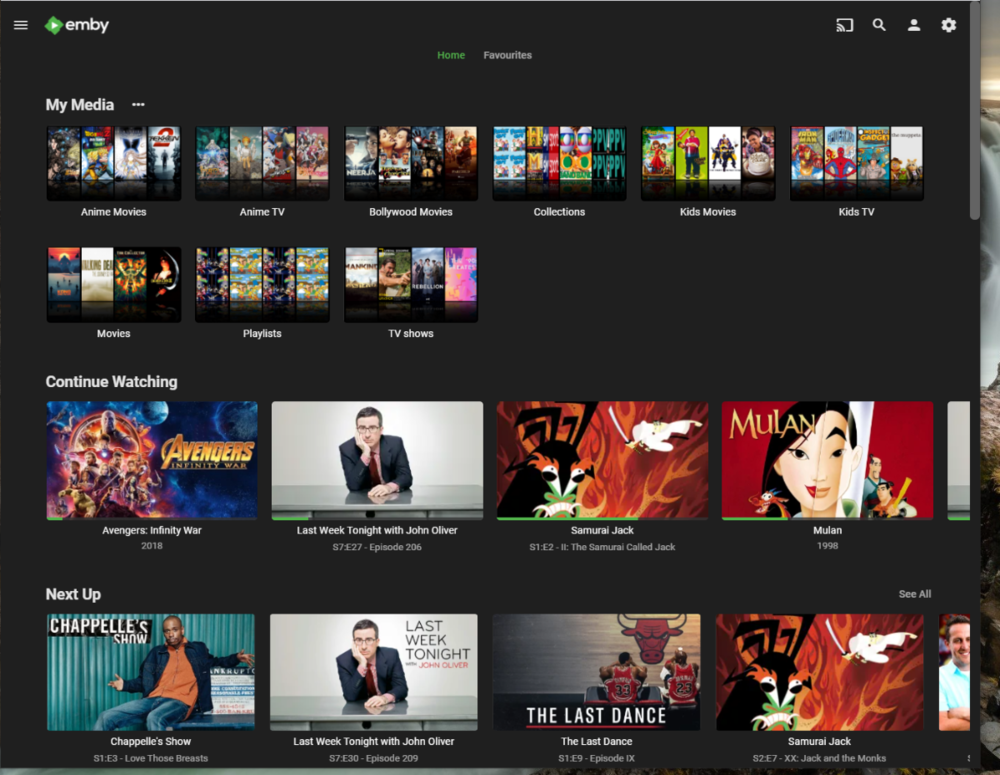
Task: Click 'S7:E30 - Episode 209' text
Action: click(x=374, y=758)
